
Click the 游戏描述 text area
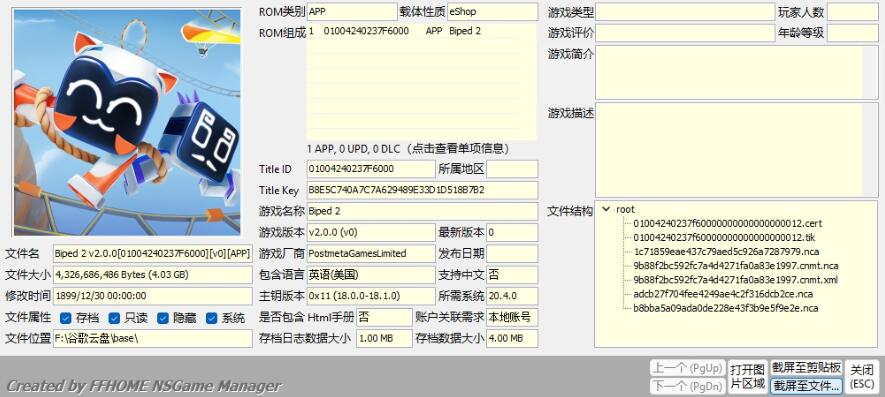click(x=737, y=150)
